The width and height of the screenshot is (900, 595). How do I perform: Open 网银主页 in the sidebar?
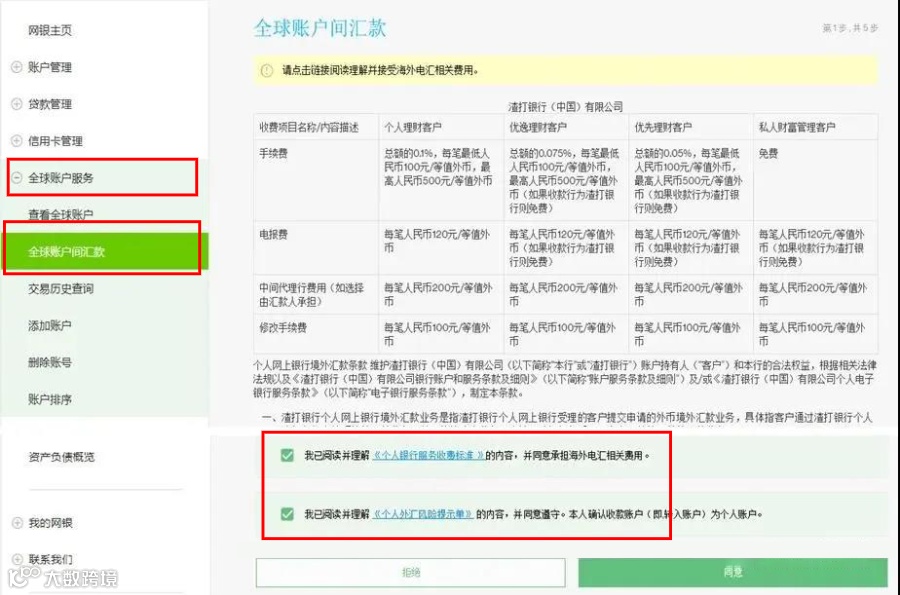point(50,30)
